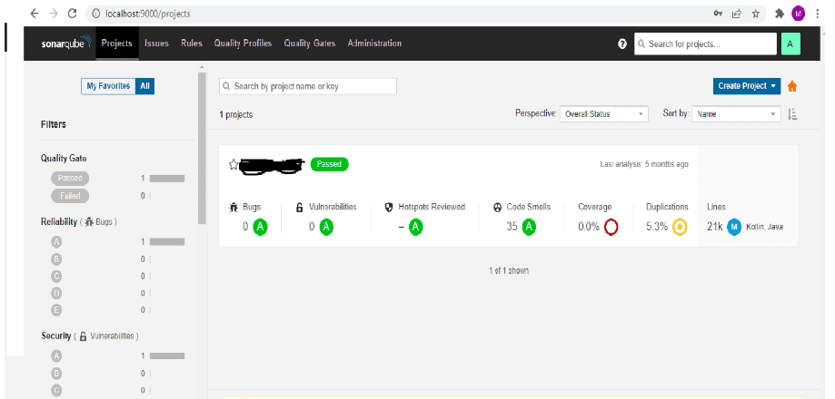Click the browser forward arrow
Viewport: 835px width, 399px height.
[53, 14]
